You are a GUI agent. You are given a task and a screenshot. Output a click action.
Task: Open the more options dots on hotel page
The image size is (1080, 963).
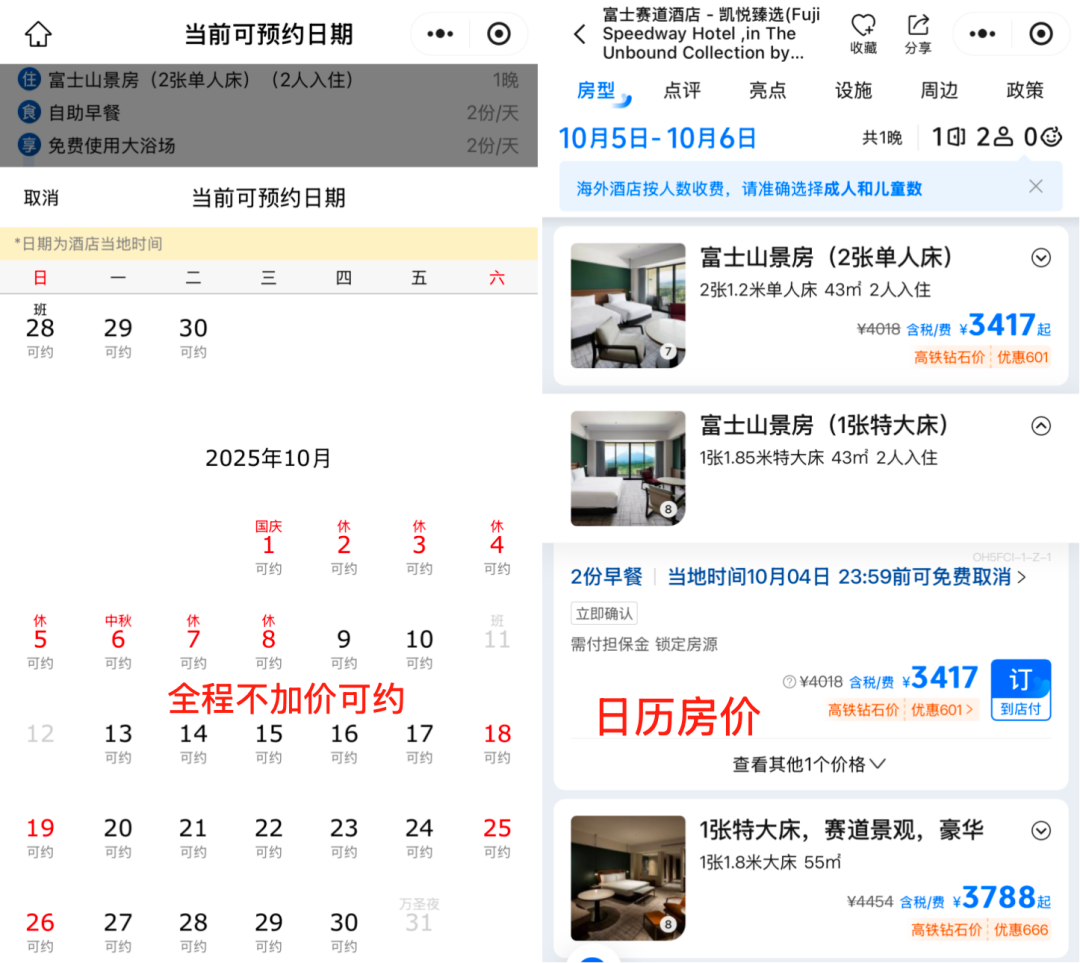[x=982, y=33]
